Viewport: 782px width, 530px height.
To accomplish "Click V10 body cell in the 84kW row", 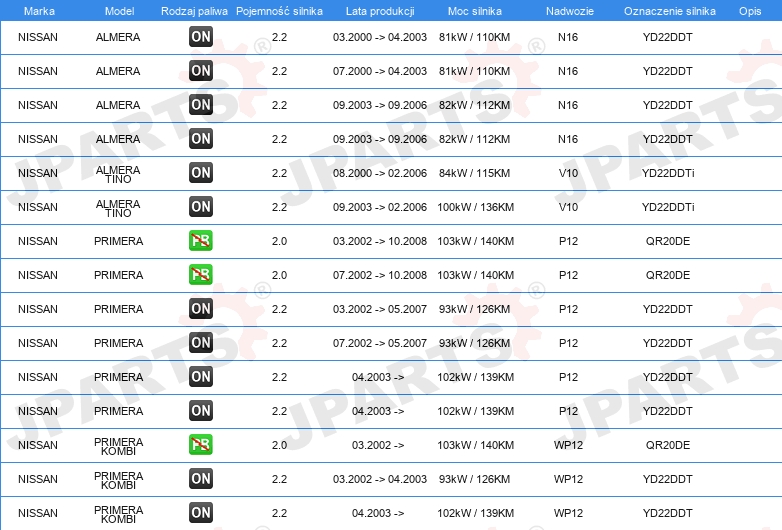I will click(x=568, y=173).
